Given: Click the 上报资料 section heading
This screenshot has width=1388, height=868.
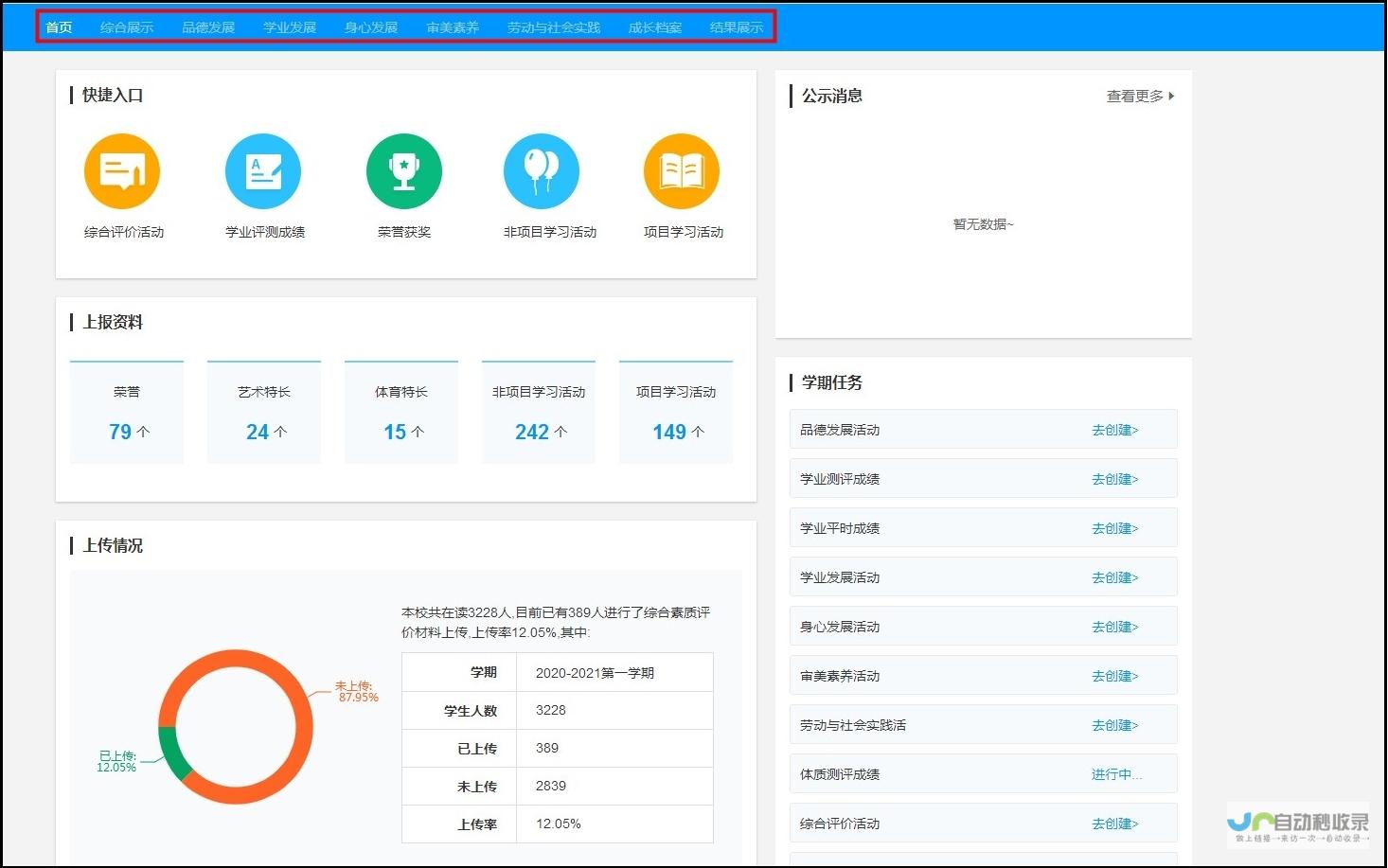Looking at the screenshot, I should coord(113,322).
